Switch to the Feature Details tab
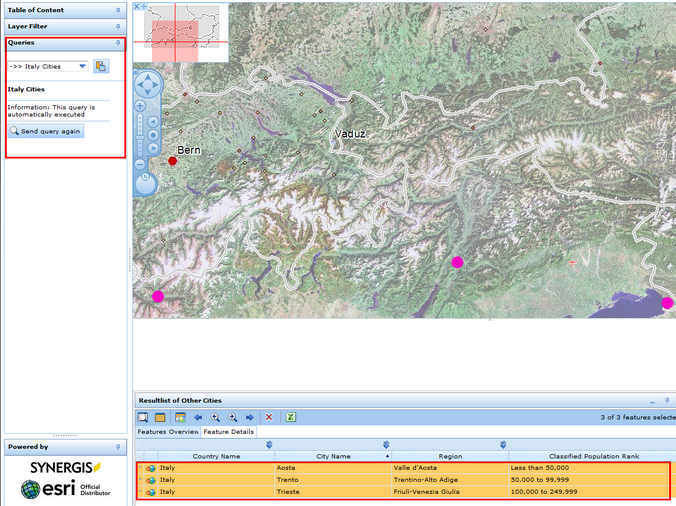Image resolution: width=676 pixels, height=506 pixels. [x=228, y=431]
